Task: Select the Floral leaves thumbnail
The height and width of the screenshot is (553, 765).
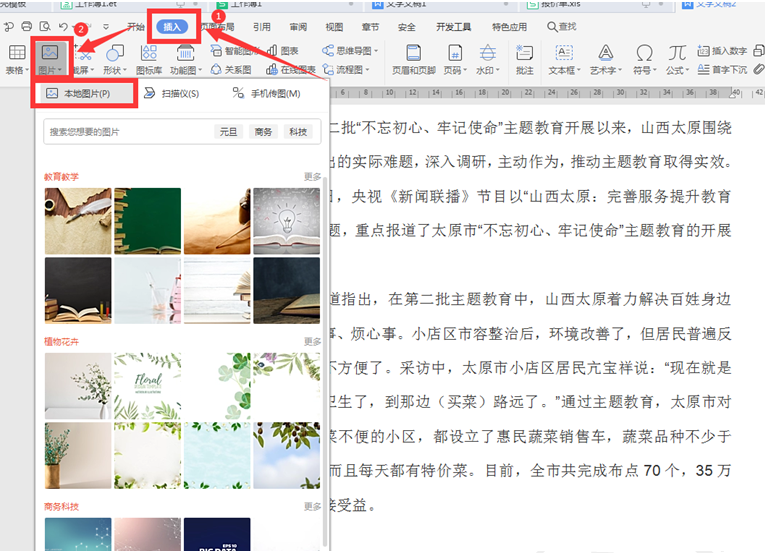Action: click(x=147, y=386)
